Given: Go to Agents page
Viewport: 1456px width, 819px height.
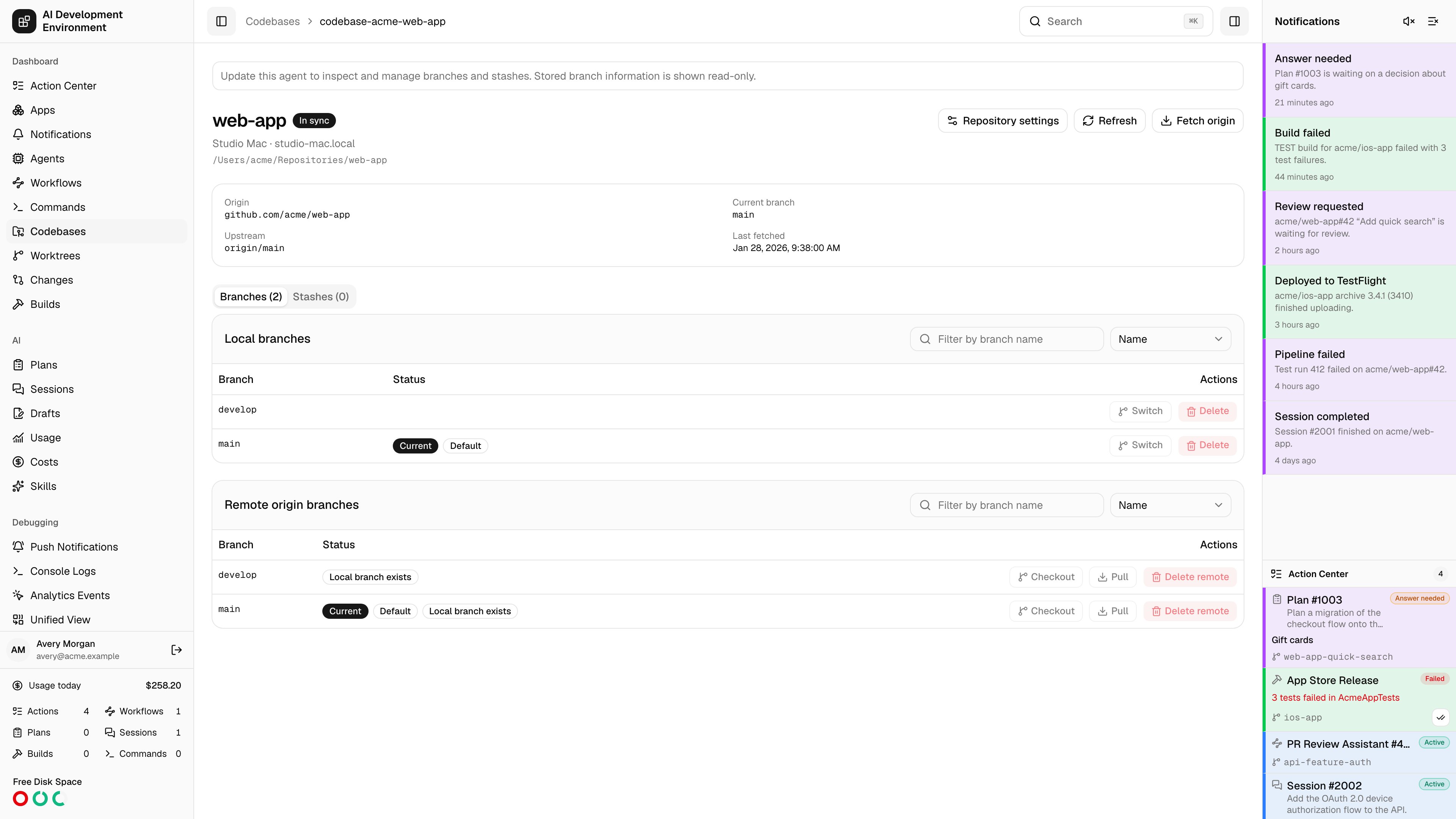Looking at the screenshot, I should point(97,159).
